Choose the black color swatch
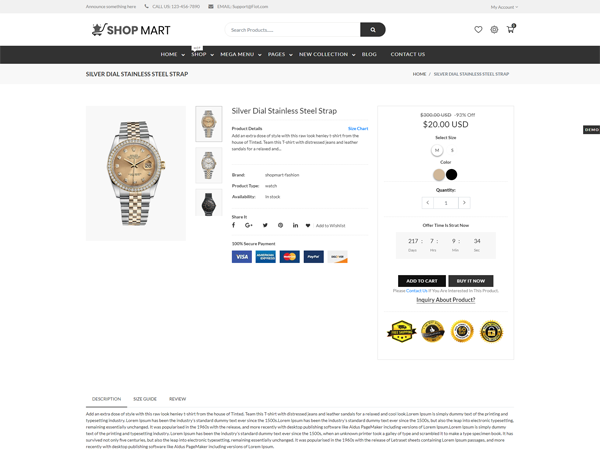The image size is (600, 450). [452, 174]
